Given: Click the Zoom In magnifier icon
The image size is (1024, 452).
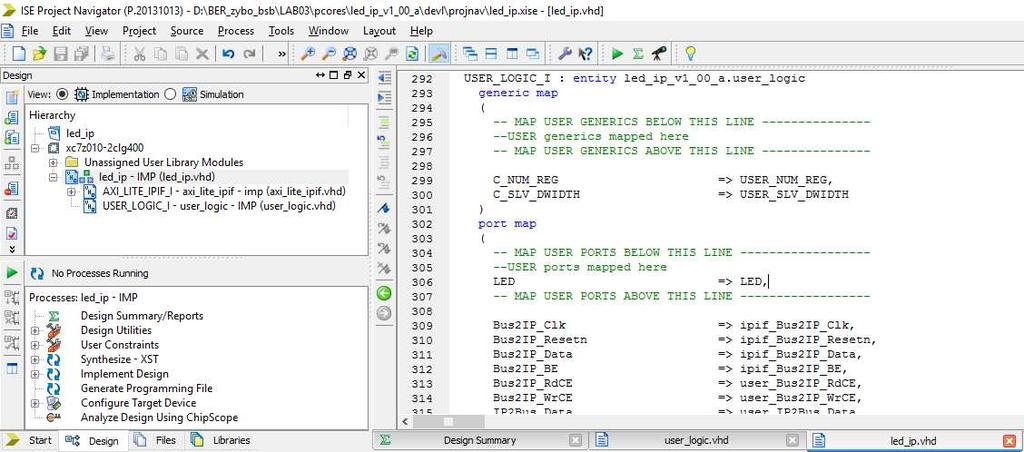Looking at the screenshot, I should [x=308, y=54].
